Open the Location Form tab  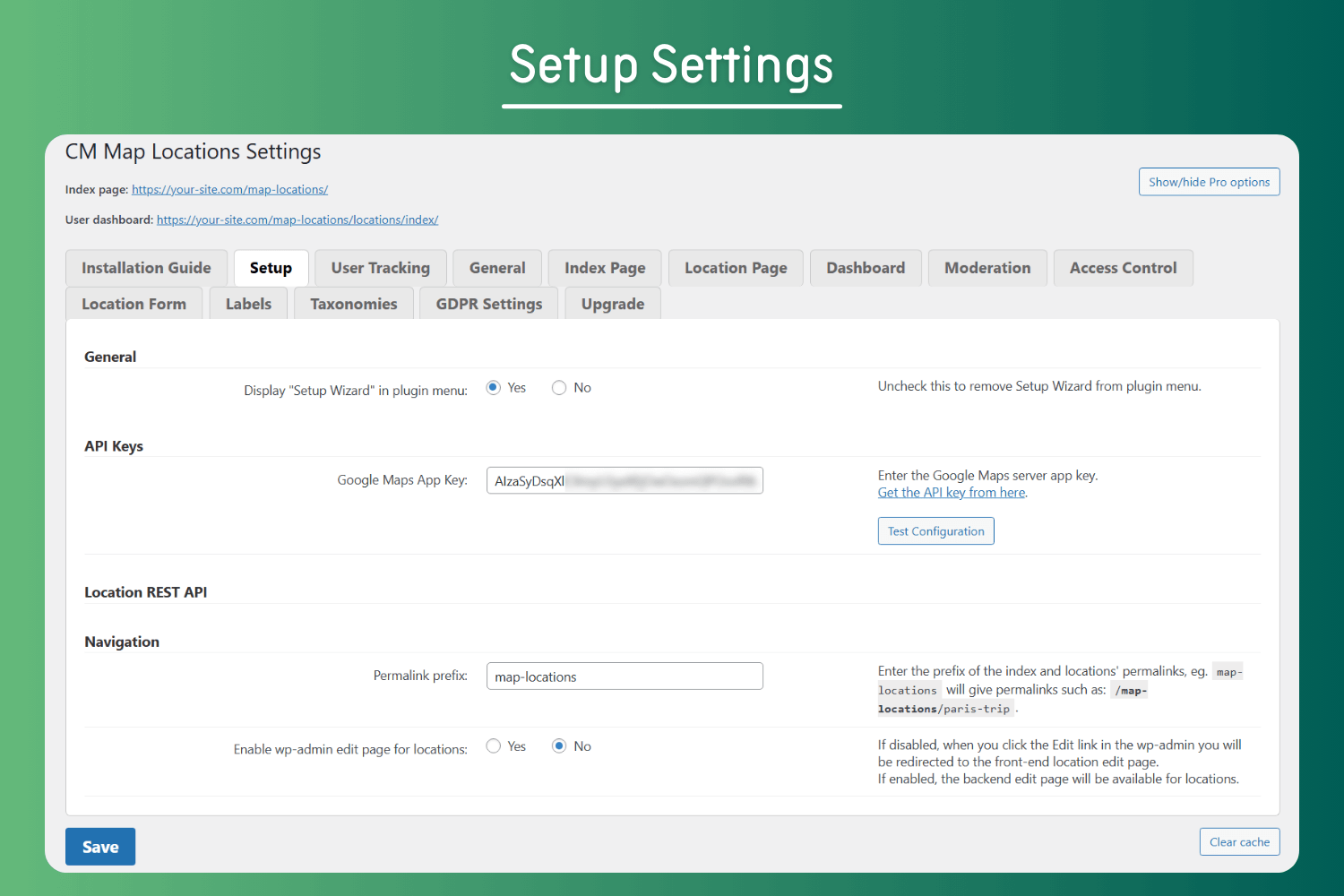pos(134,304)
